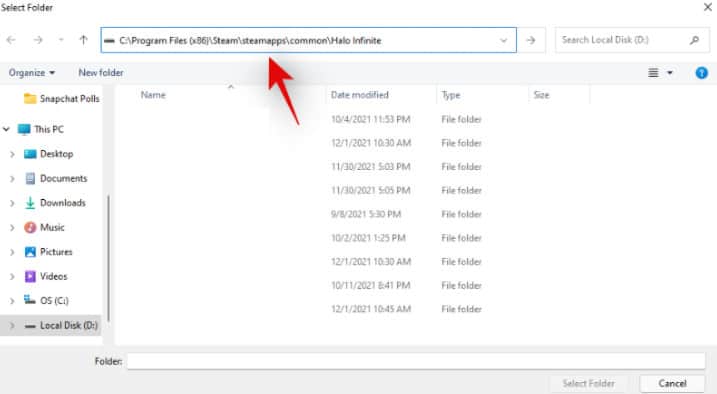Open Desktop in the sidebar
The width and height of the screenshot is (717, 394).
coord(48,154)
